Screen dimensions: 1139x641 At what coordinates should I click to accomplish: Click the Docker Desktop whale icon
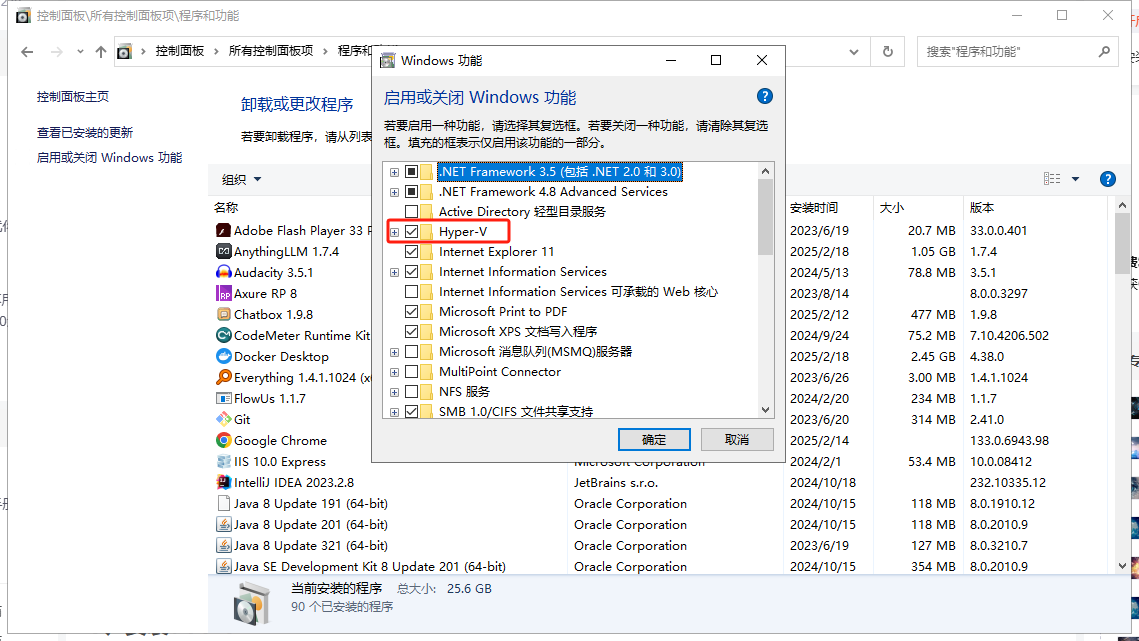coord(224,357)
